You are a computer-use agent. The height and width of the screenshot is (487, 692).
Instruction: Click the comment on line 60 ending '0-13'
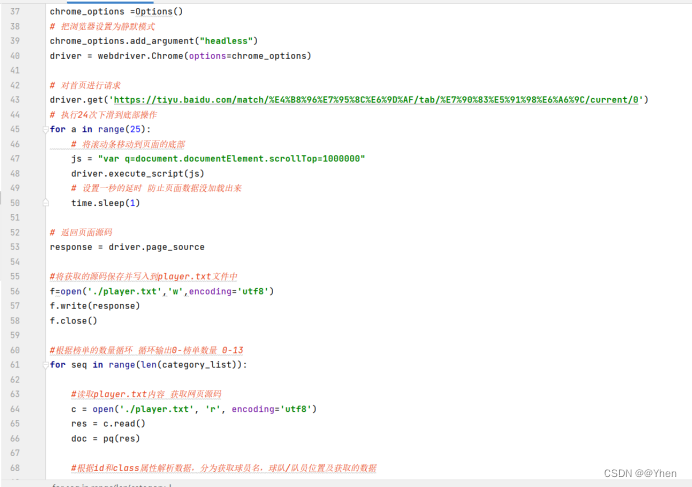point(147,350)
